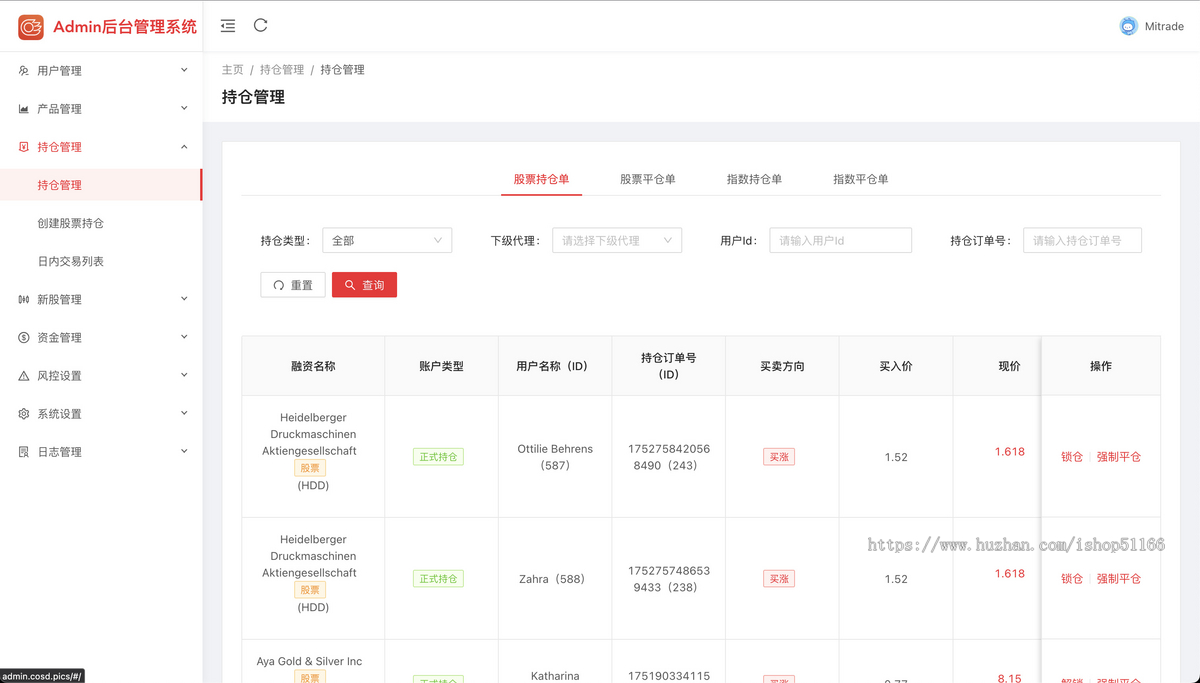Click the Mitrade username text
Image resolution: width=1200 pixels, height=683 pixels.
(1164, 27)
